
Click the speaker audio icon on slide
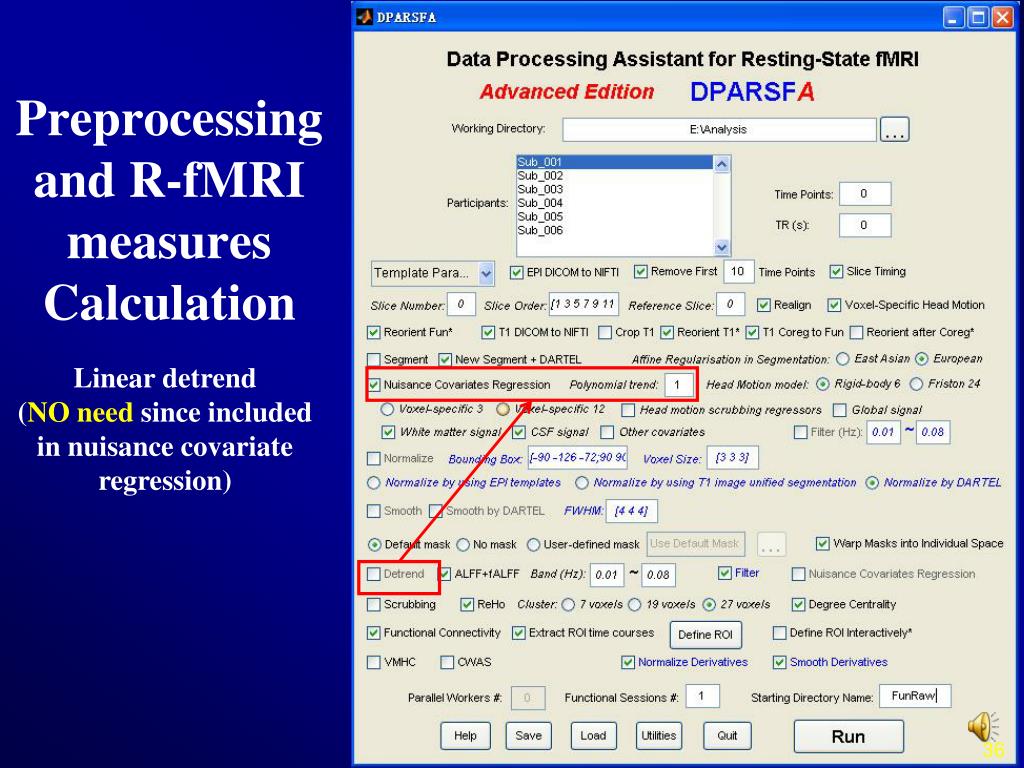(x=983, y=727)
